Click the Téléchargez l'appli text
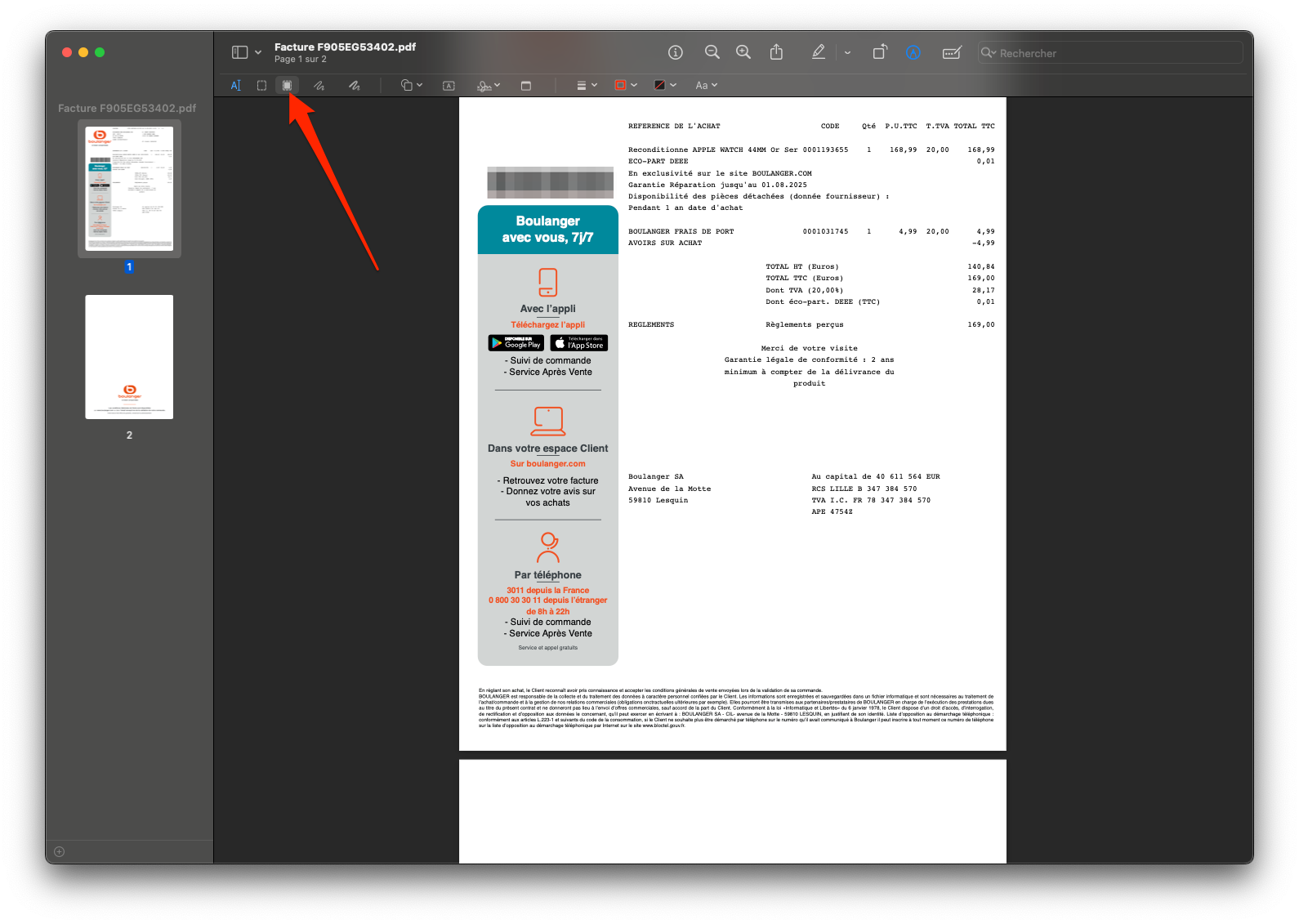Image resolution: width=1299 pixels, height=924 pixels. click(x=548, y=324)
